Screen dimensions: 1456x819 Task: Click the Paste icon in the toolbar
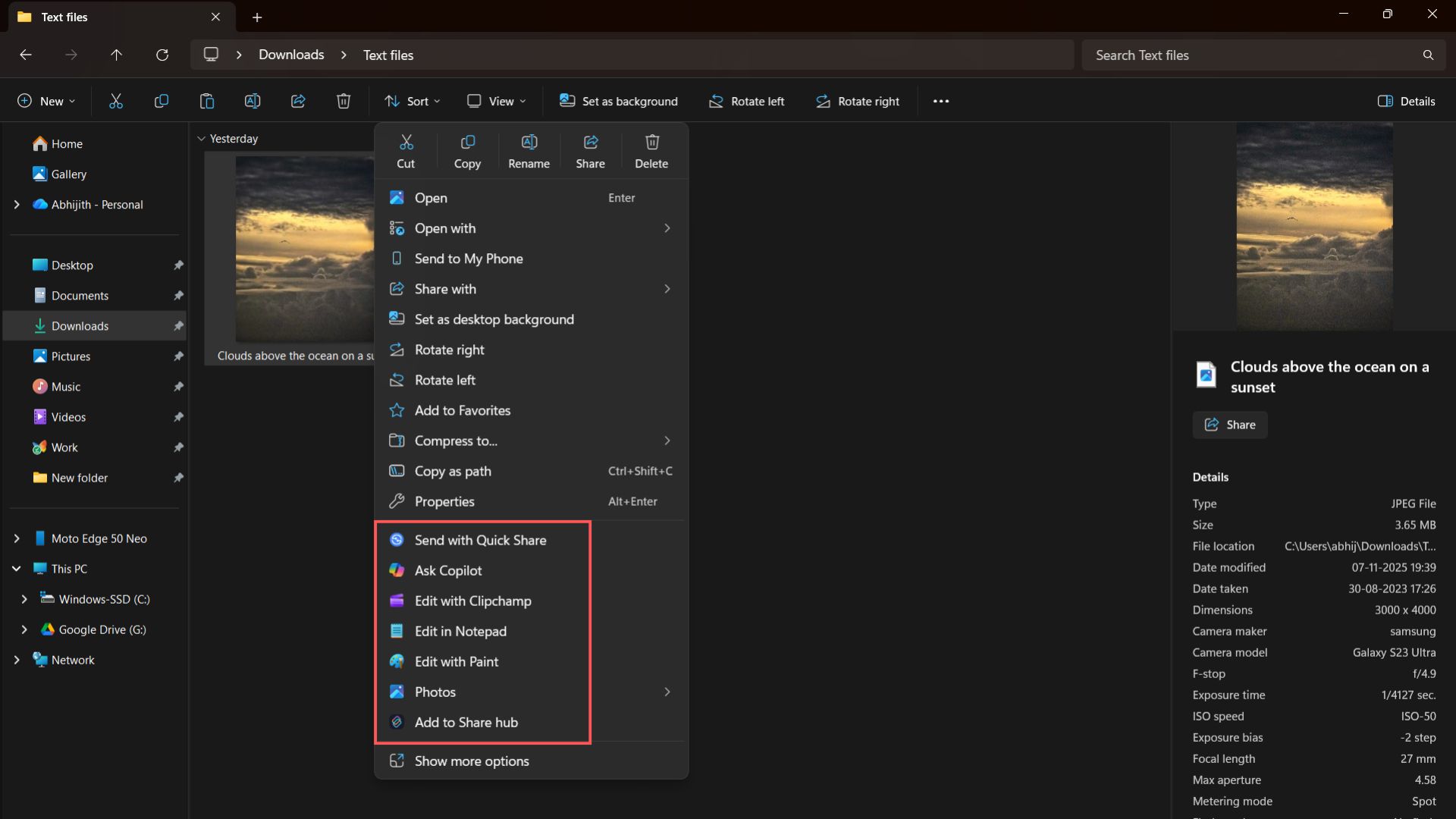click(207, 101)
